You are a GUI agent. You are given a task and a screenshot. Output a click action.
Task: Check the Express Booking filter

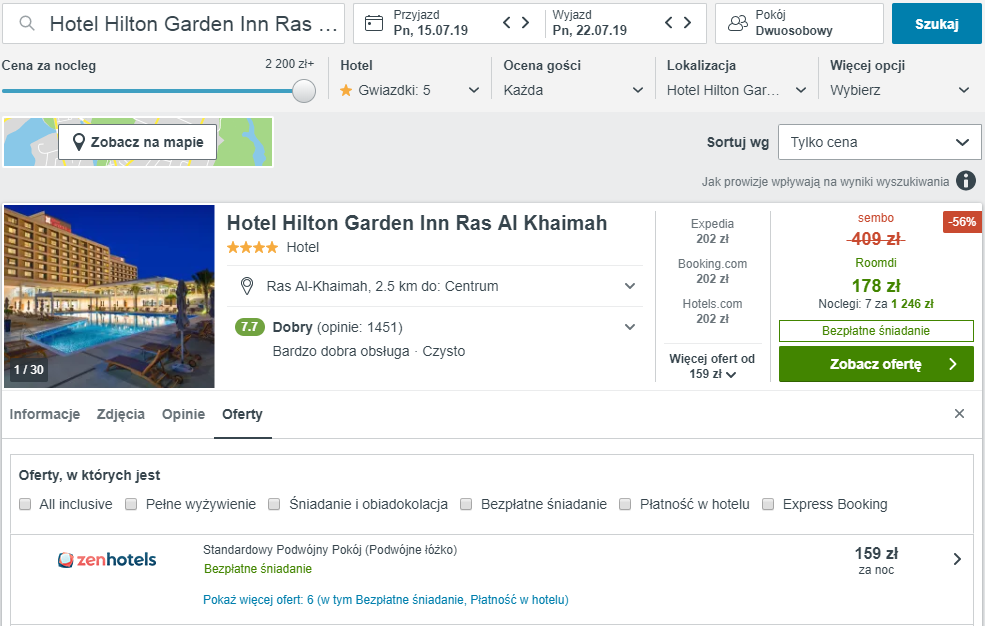pos(768,504)
